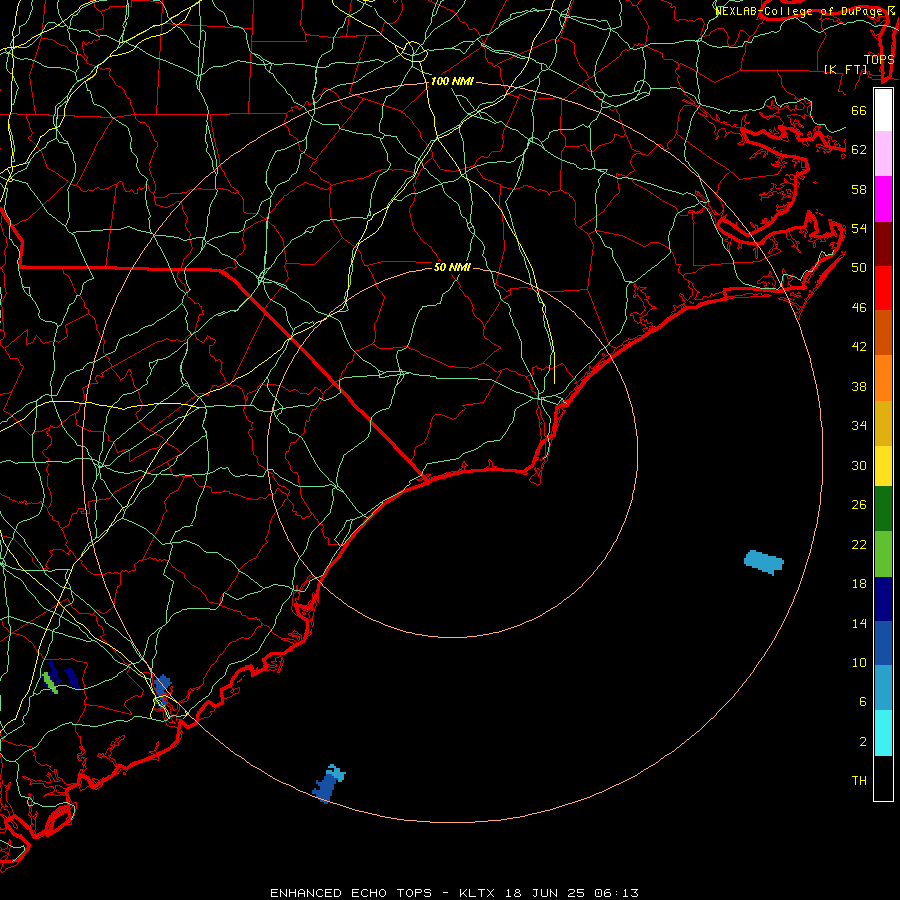Click the medium blue 18 kft swatch

[883, 643]
